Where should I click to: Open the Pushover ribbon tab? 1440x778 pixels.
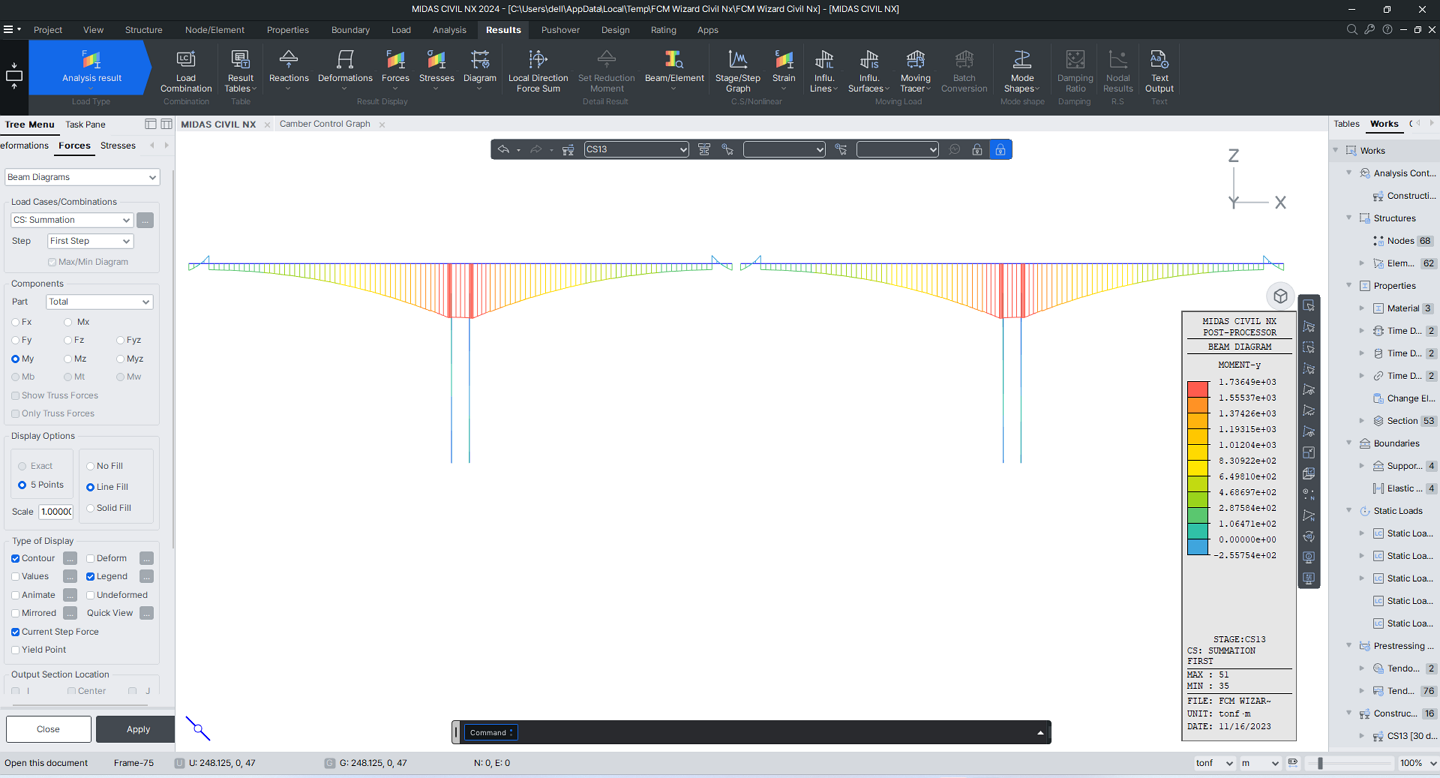point(560,30)
